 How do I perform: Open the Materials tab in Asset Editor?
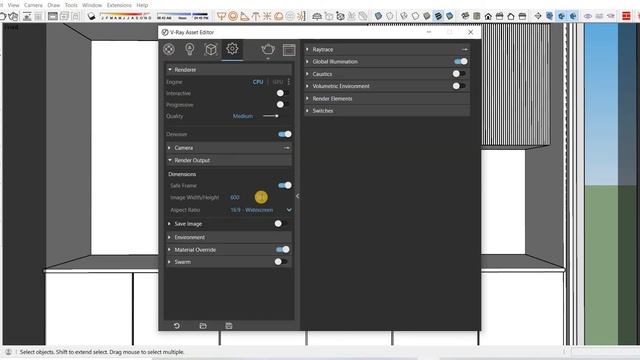click(169, 49)
